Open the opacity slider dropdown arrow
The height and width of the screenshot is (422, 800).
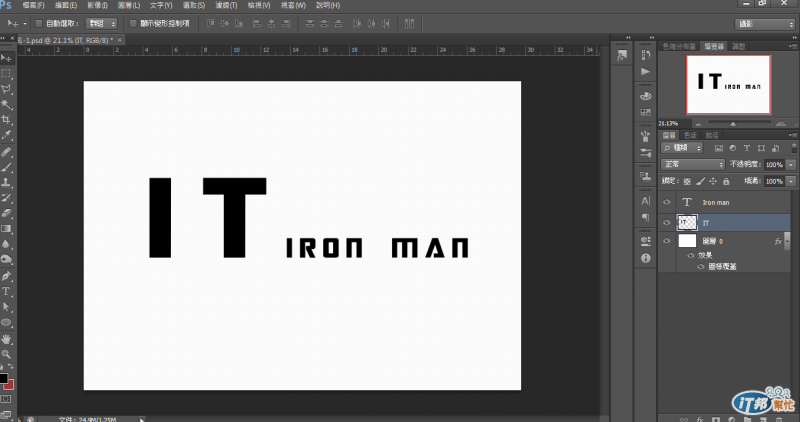coord(791,164)
